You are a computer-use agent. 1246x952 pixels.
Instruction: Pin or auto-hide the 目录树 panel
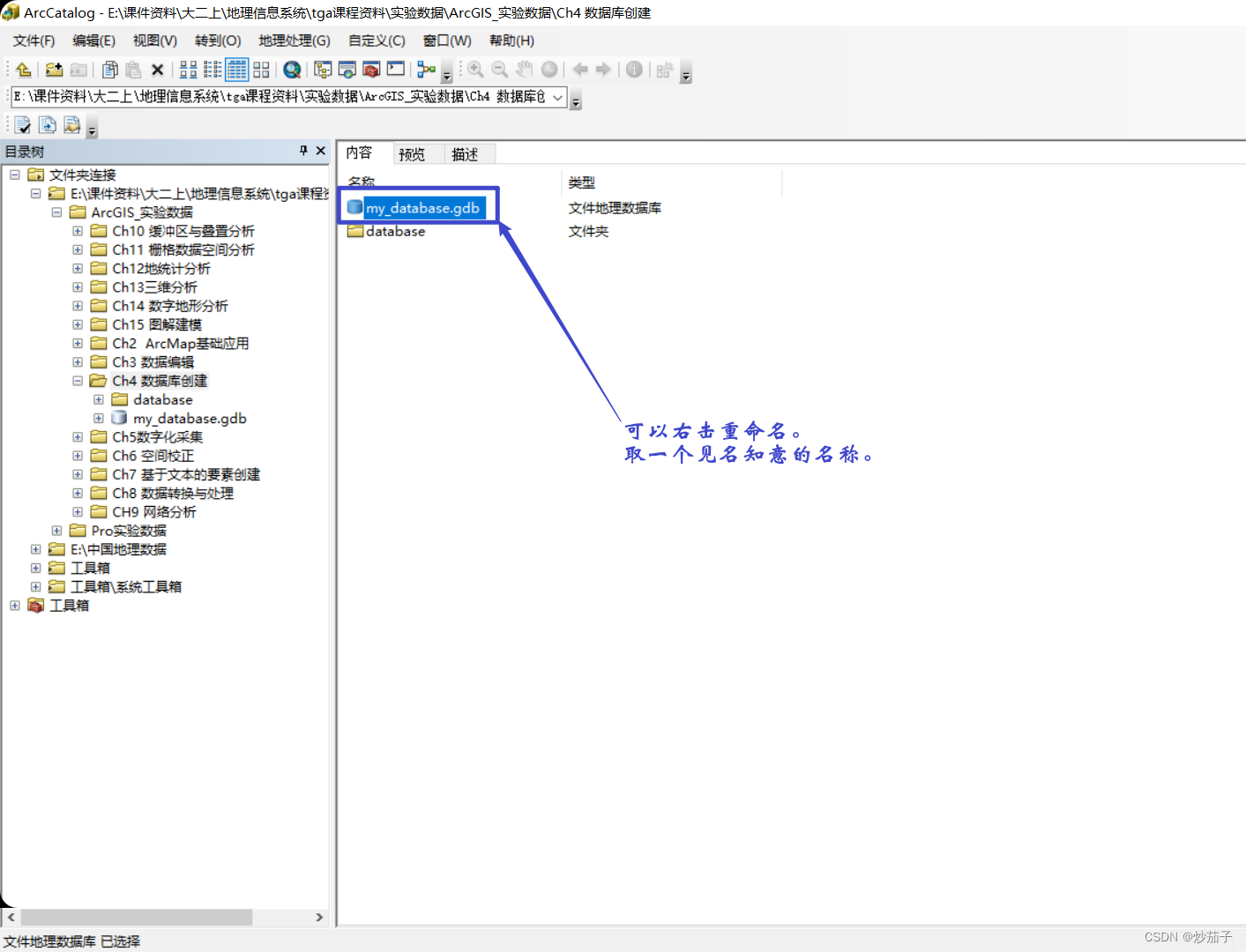coord(303,151)
